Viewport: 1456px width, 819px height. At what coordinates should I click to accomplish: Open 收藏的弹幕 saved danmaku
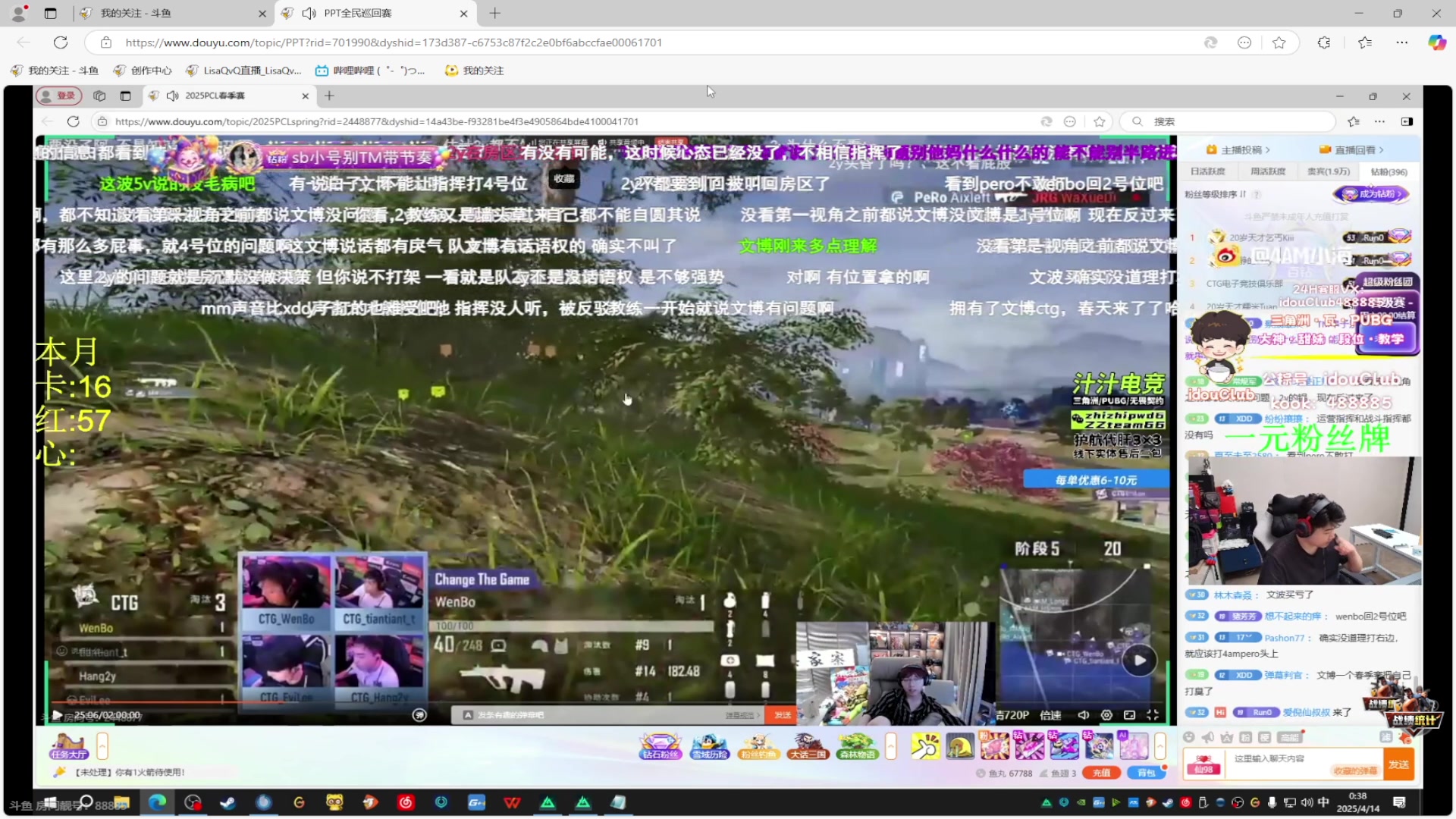(x=1355, y=770)
